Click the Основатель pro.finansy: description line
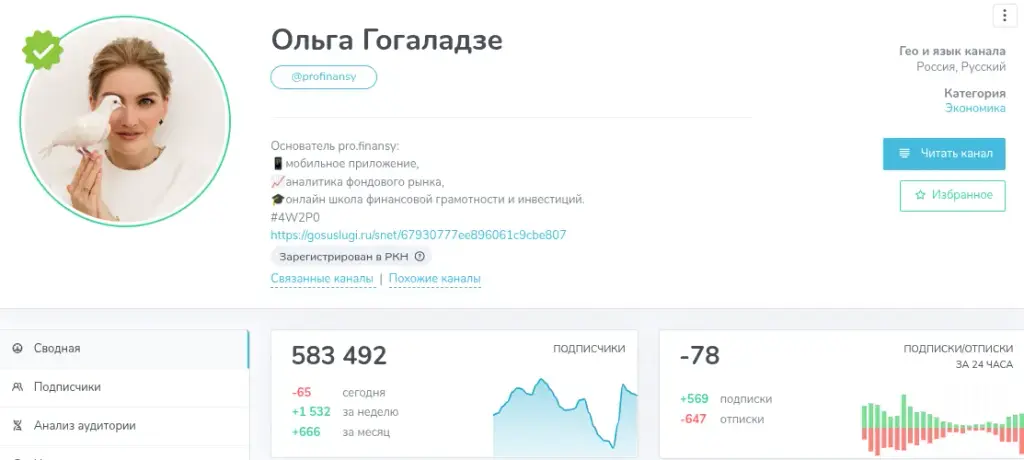The width and height of the screenshot is (1024, 460). 335,146
